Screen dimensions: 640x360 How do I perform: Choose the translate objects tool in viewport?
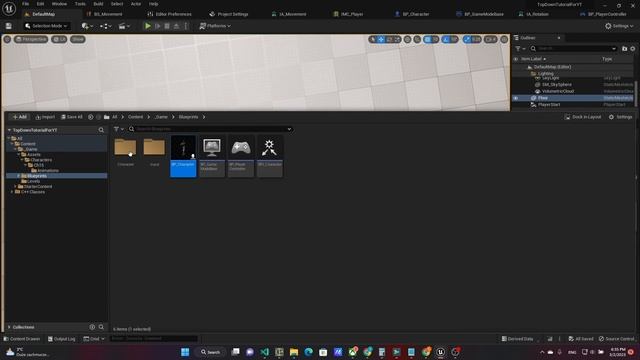[381, 40]
